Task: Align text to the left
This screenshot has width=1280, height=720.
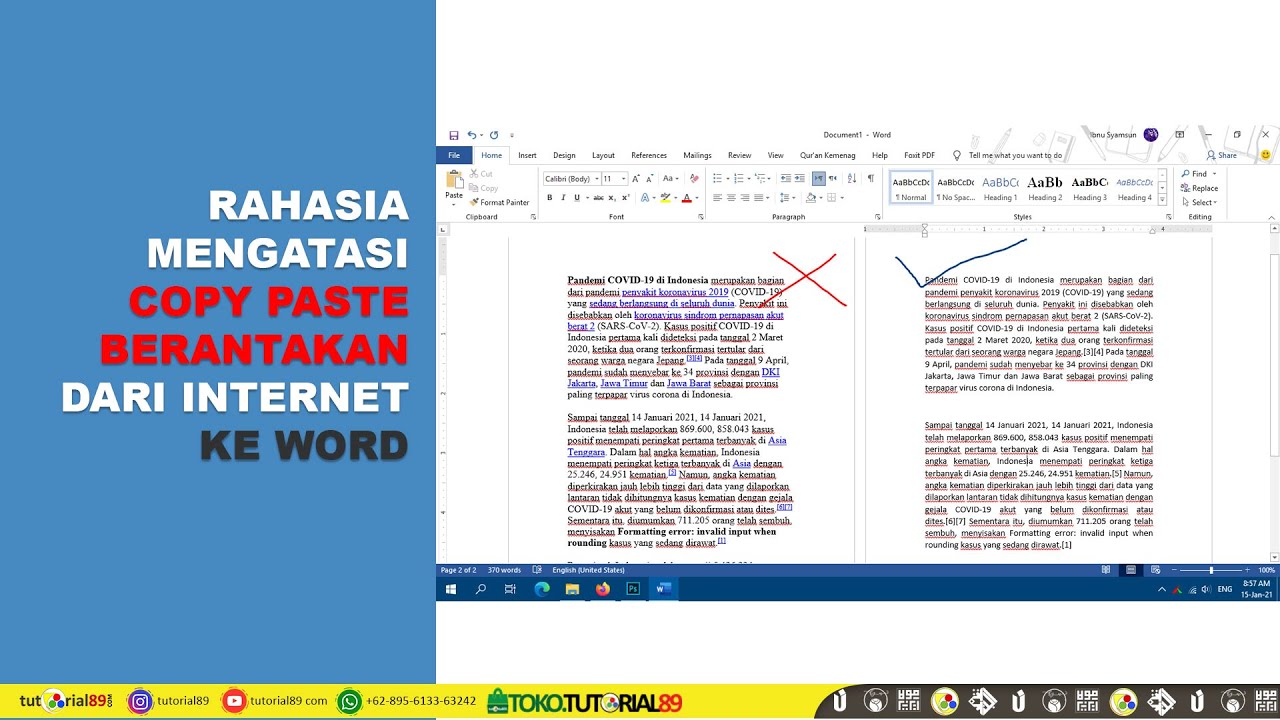Action: click(x=717, y=198)
